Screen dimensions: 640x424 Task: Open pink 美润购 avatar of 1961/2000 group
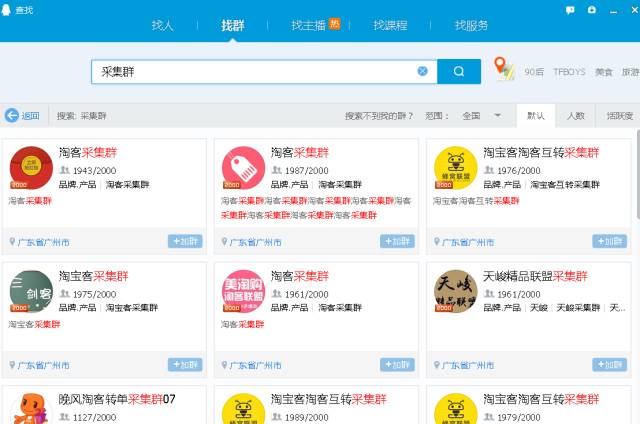pos(243,291)
